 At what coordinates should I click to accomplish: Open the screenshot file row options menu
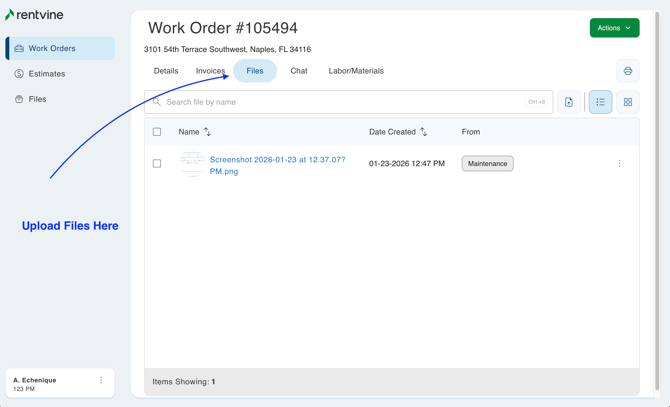[x=619, y=164]
